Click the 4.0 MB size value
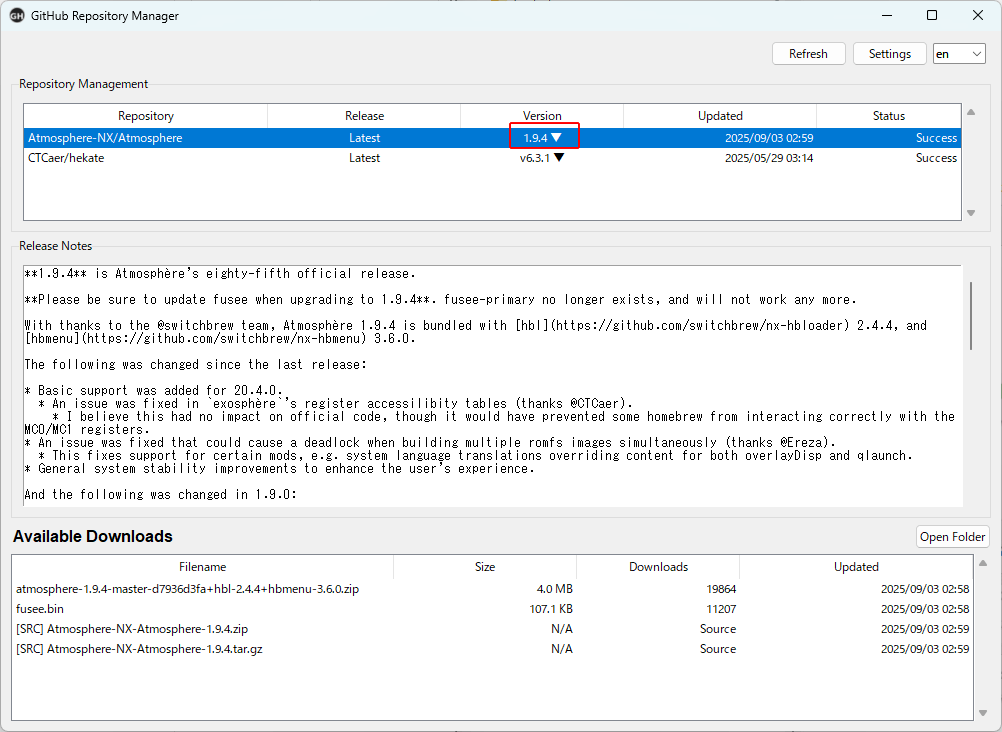 (555, 589)
